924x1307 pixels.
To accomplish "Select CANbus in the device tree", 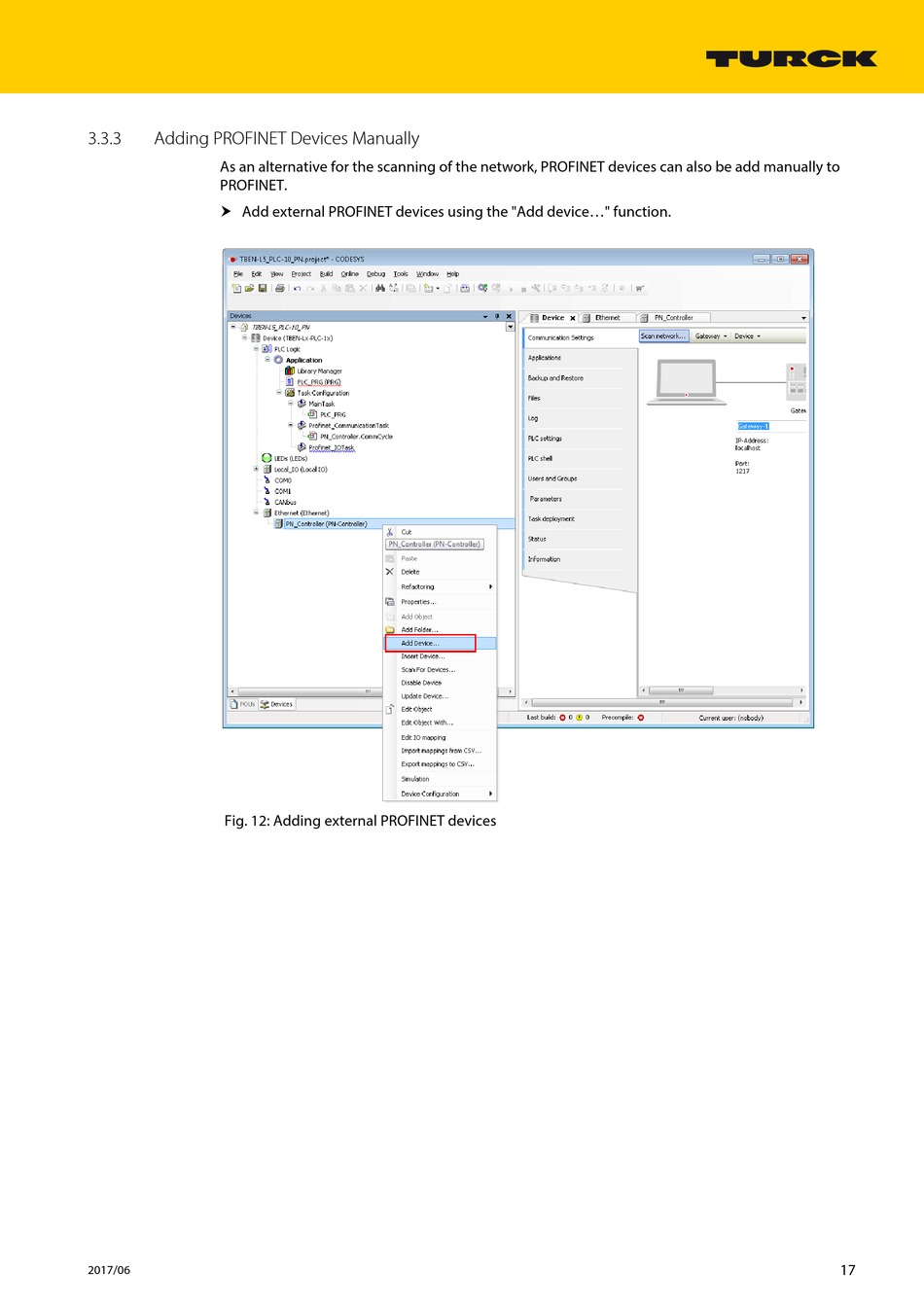I will (x=285, y=502).
